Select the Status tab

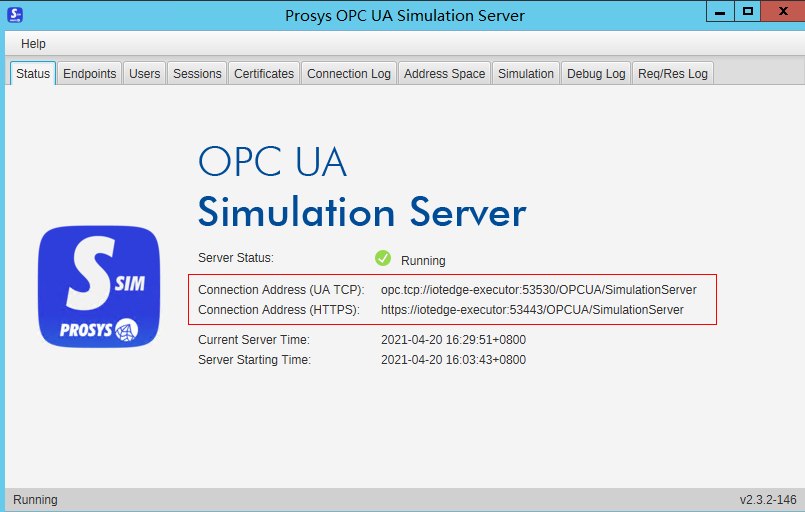[x=33, y=73]
